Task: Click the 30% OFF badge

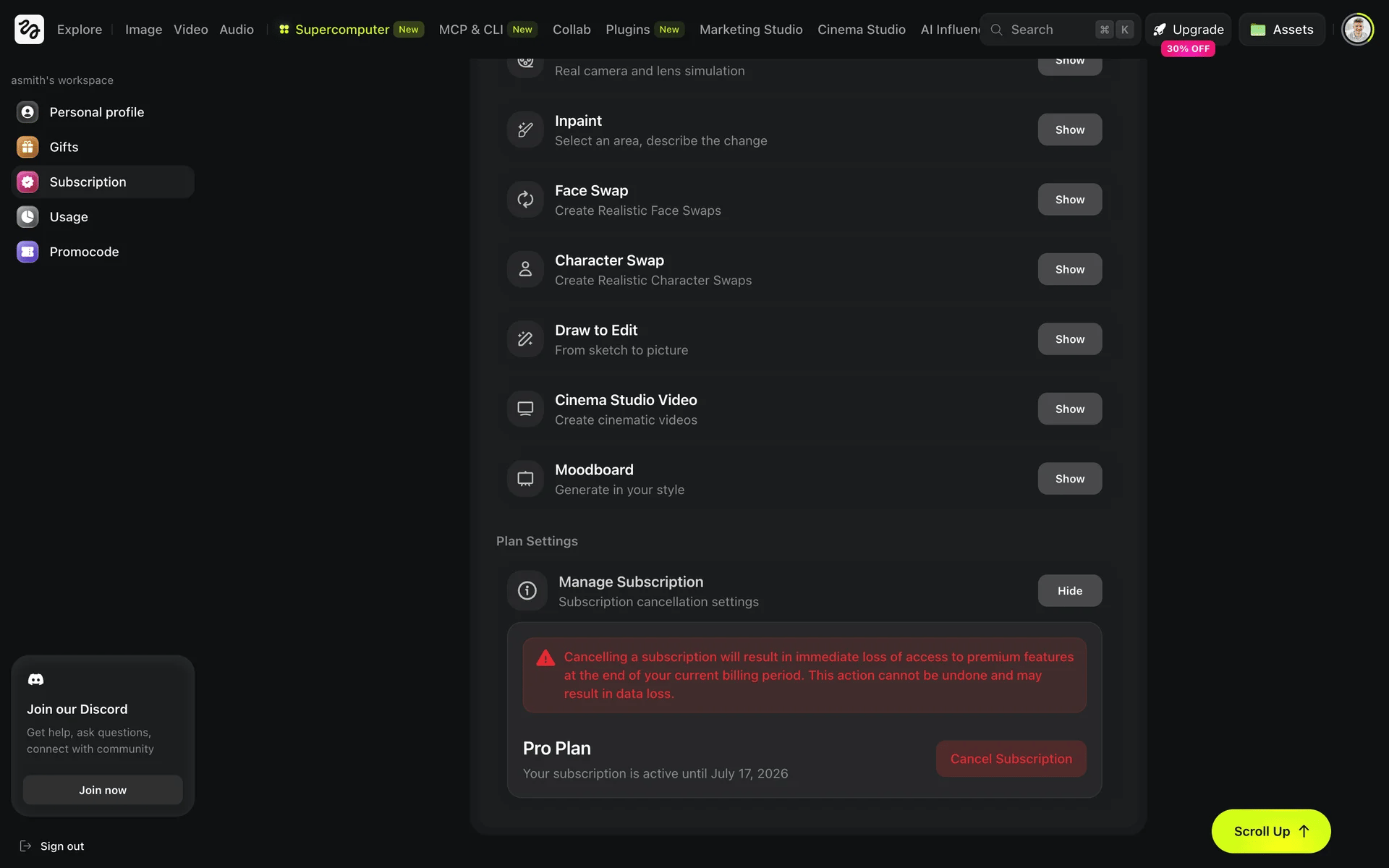Action: 1188,48
